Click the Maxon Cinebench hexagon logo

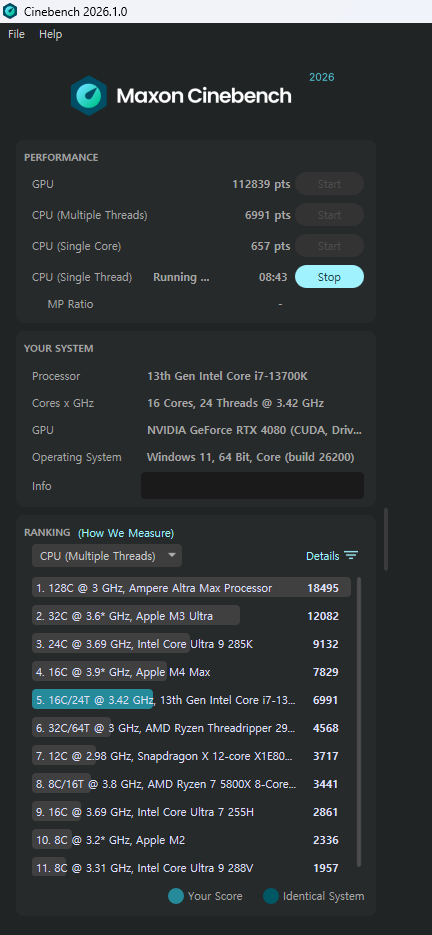pos(88,95)
